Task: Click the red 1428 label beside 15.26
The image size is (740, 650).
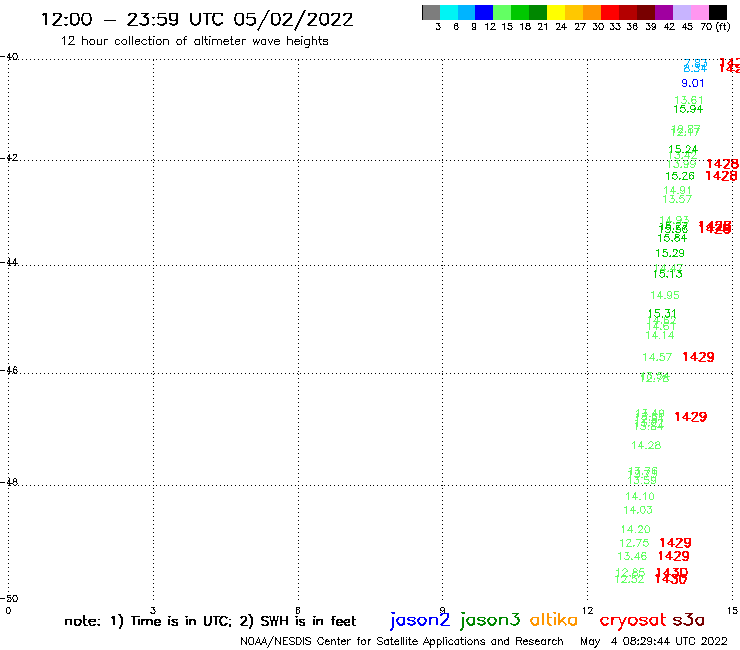Action: pyautogui.click(x=721, y=177)
